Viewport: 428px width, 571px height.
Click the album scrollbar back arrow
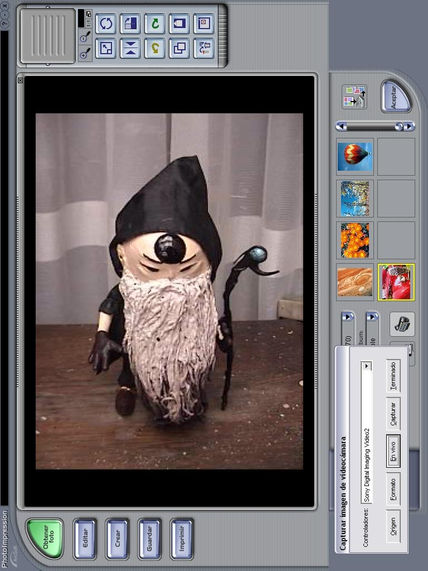point(341,126)
